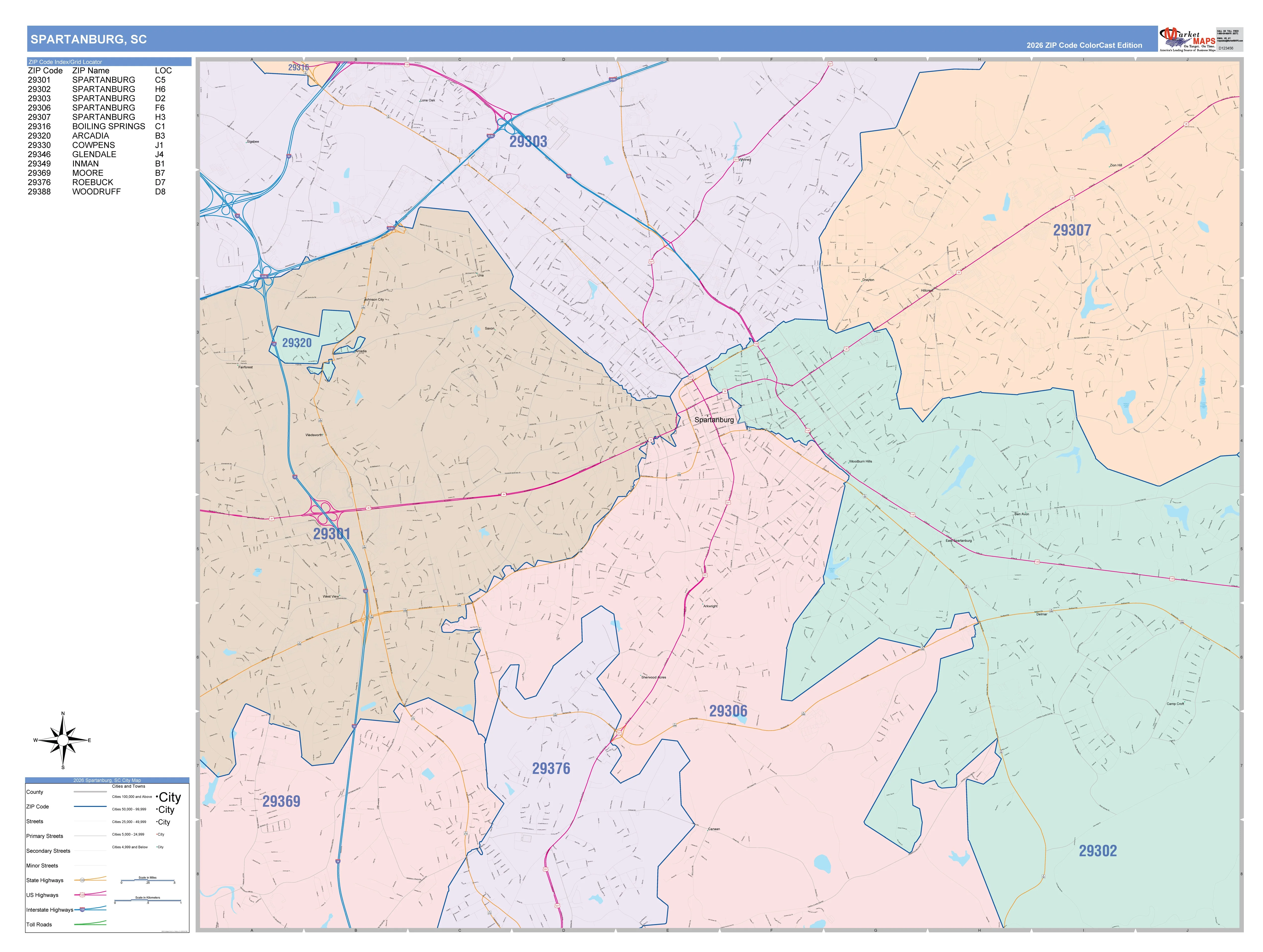Select the 29307 ZIP code label
Screen dimensions: 1263x952
point(1072,231)
